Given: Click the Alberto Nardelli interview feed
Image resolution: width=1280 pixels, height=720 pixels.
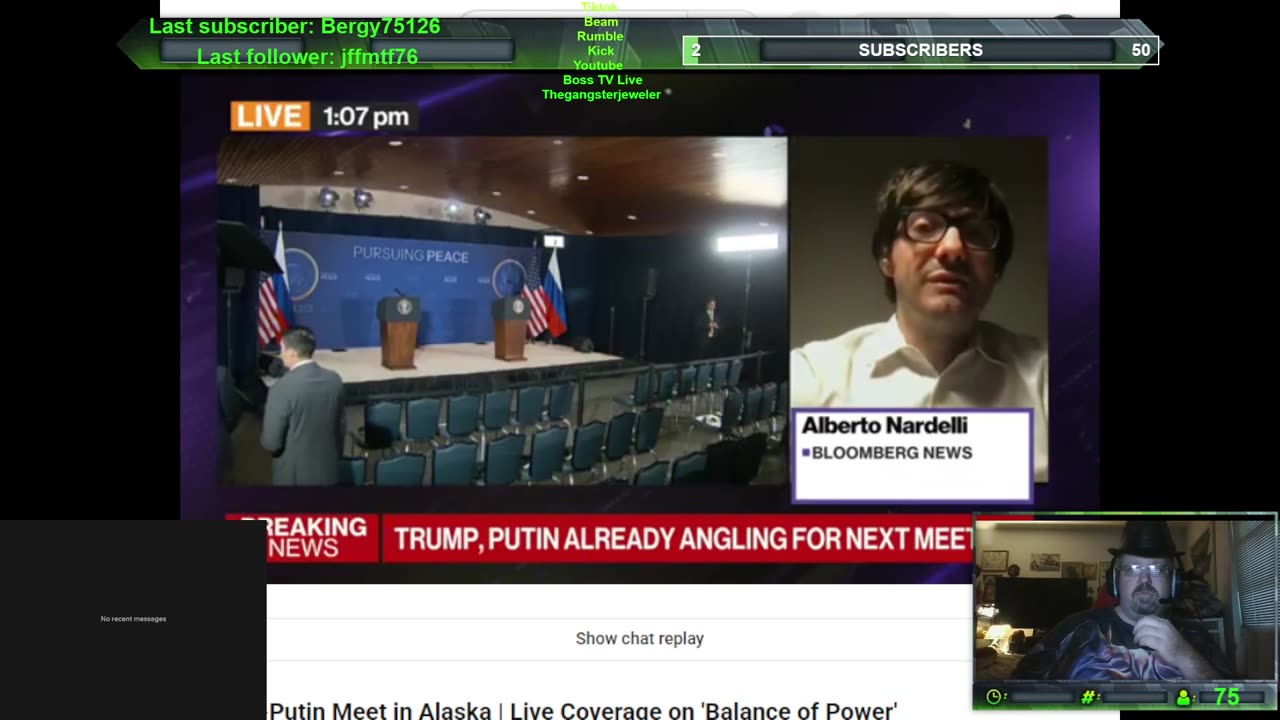Looking at the screenshot, I should click(x=918, y=272).
